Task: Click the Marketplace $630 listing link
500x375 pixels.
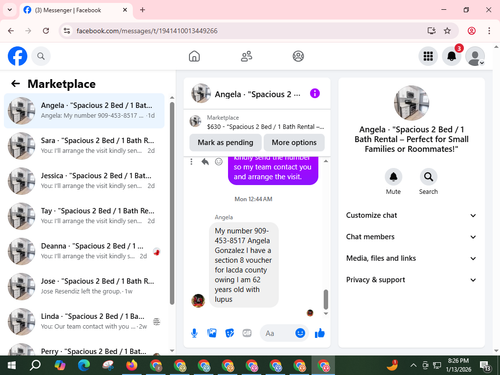Action: pyautogui.click(x=257, y=122)
